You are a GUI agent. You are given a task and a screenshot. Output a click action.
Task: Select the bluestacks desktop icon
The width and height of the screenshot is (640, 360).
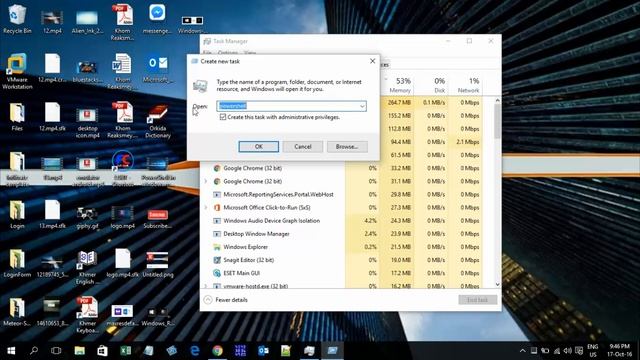(x=87, y=71)
